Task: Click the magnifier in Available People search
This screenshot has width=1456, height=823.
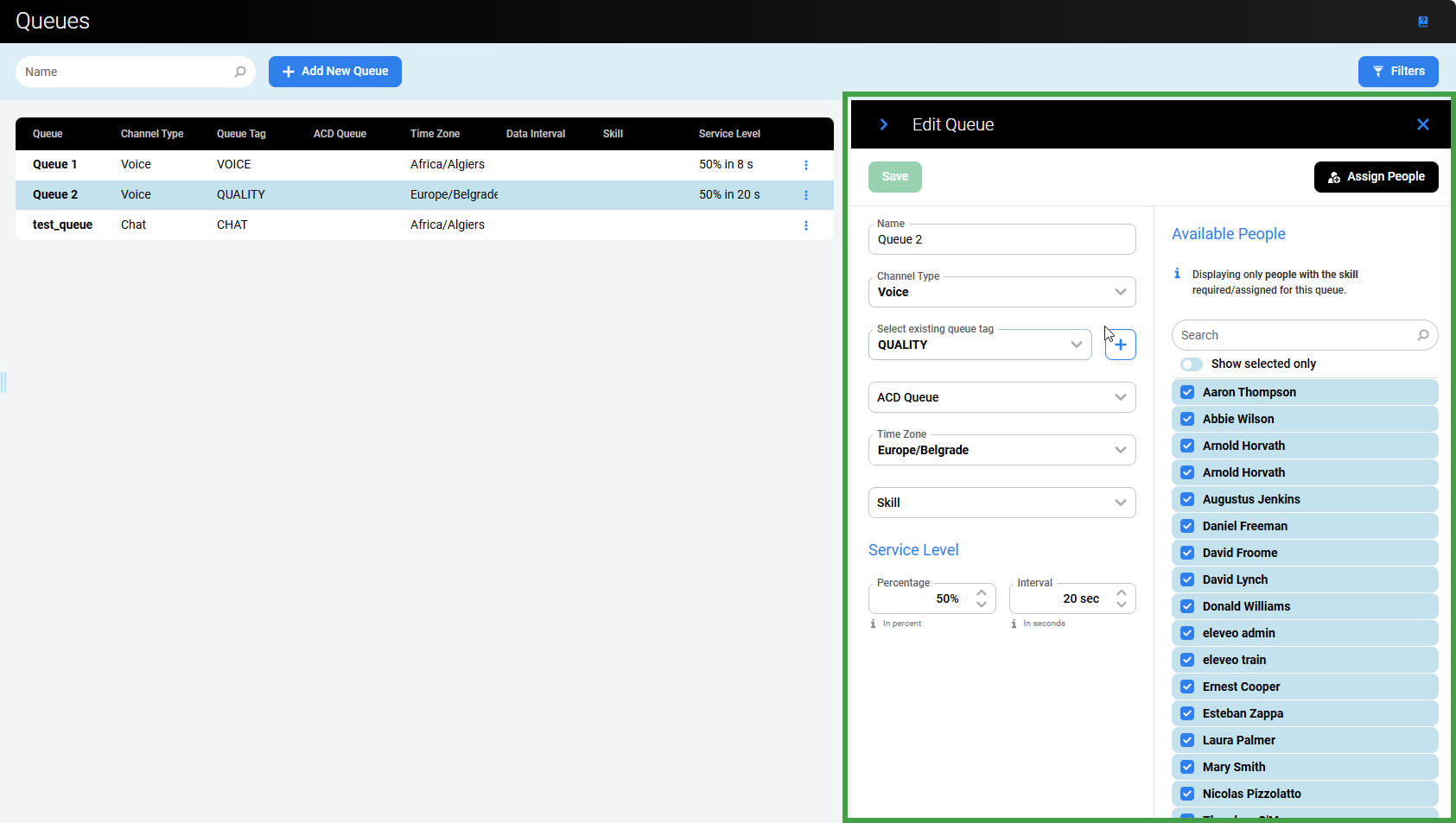Action: click(x=1422, y=335)
